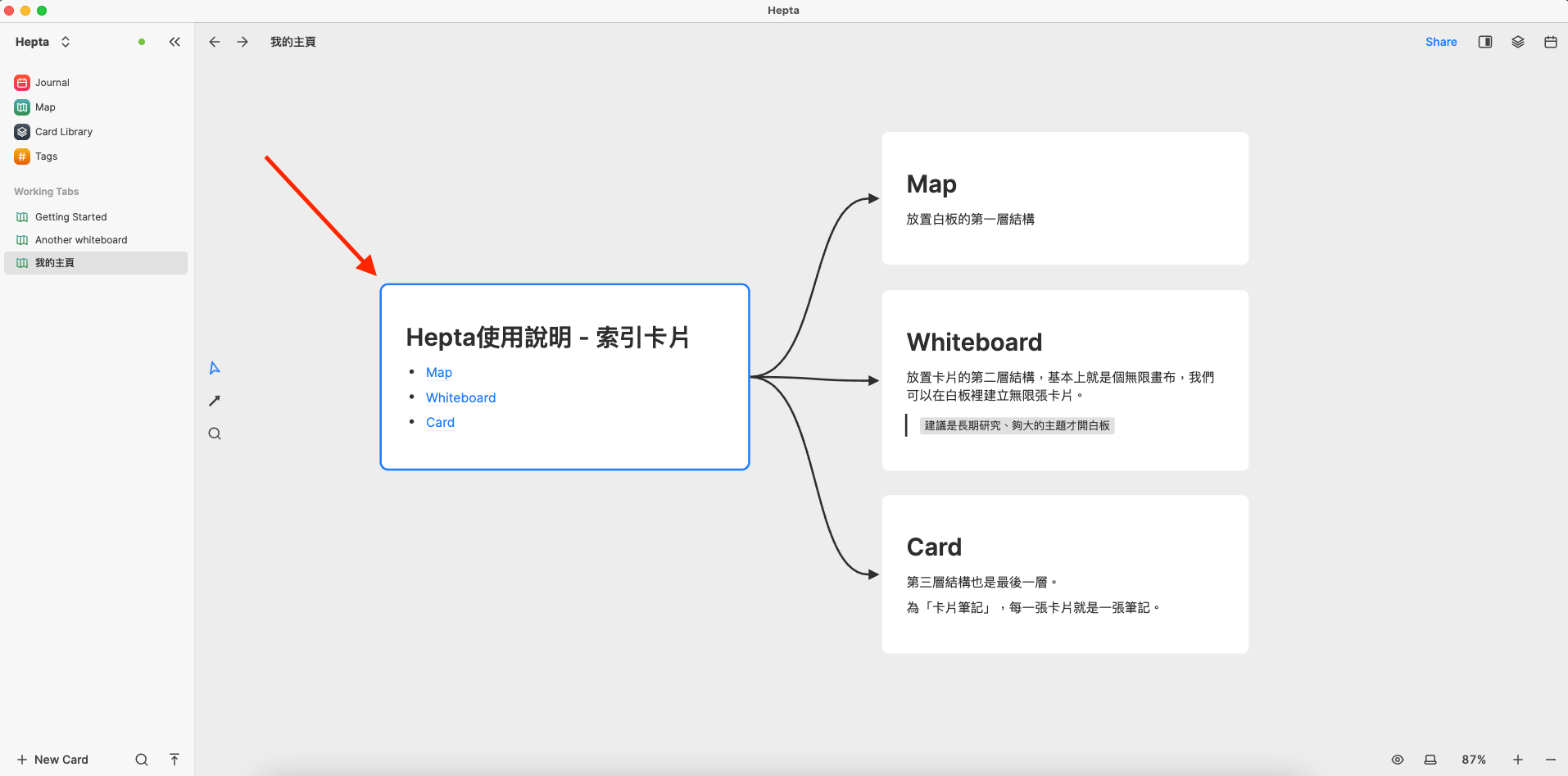1568x776 pixels.
Task: Click the bottom-bar laptop display icon
Action: pyautogui.click(x=1429, y=759)
